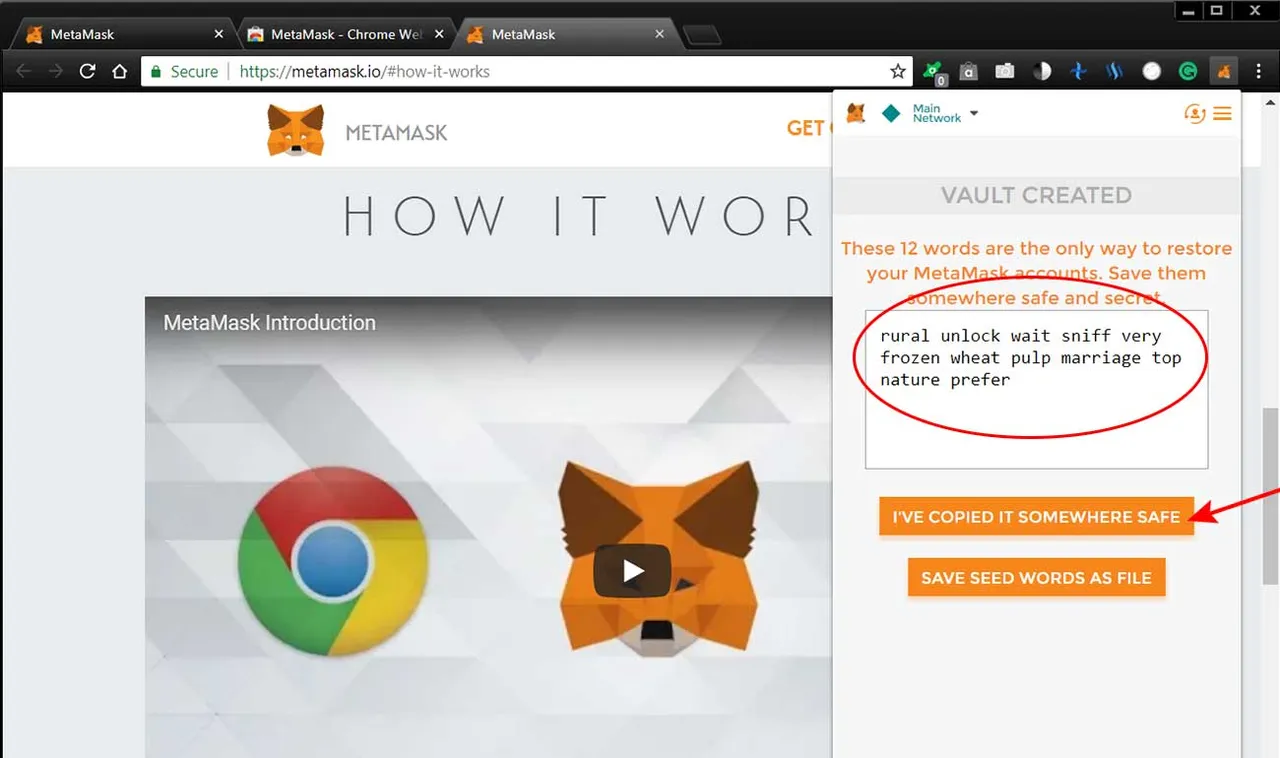Open the MetaMask popup hamburger menu
1280x758 pixels.
point(1222,114)
